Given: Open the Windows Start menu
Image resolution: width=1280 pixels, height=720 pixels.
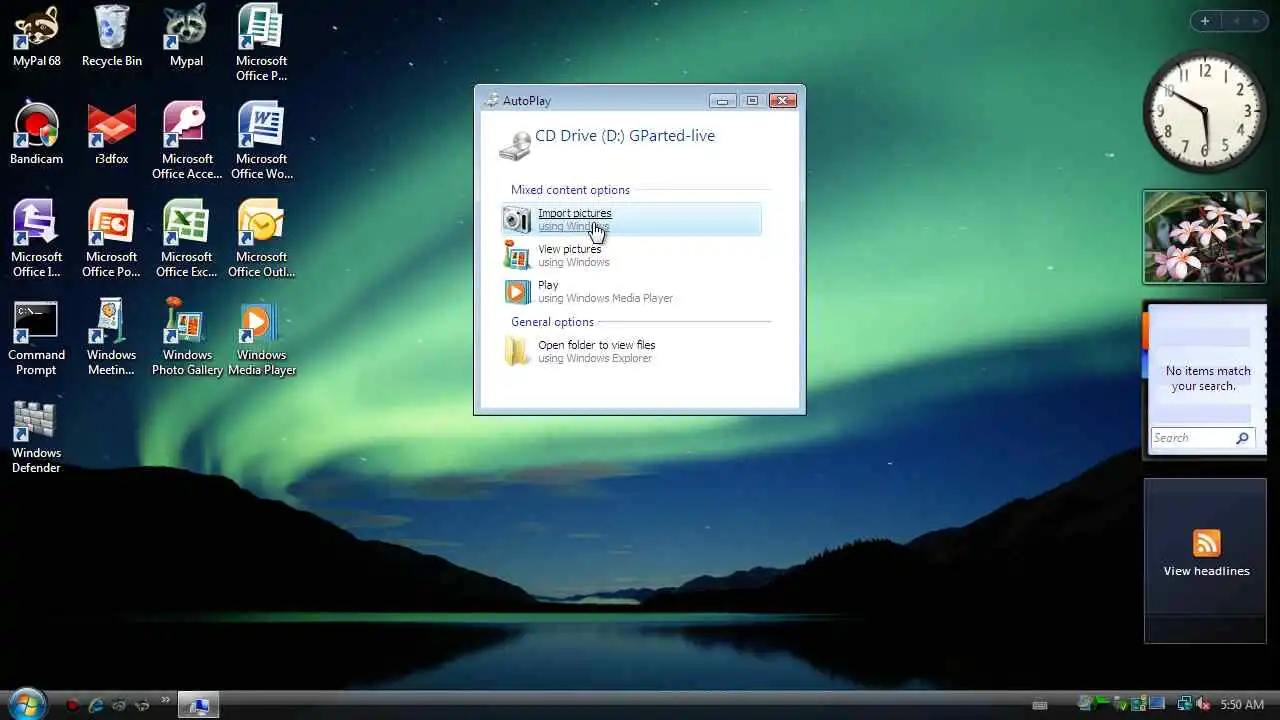Looking at the screenshot, I should point(26,704).
